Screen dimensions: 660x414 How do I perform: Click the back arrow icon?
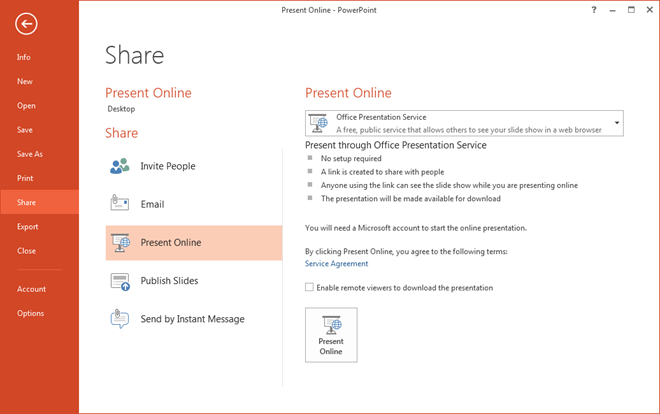coord(27,26)
